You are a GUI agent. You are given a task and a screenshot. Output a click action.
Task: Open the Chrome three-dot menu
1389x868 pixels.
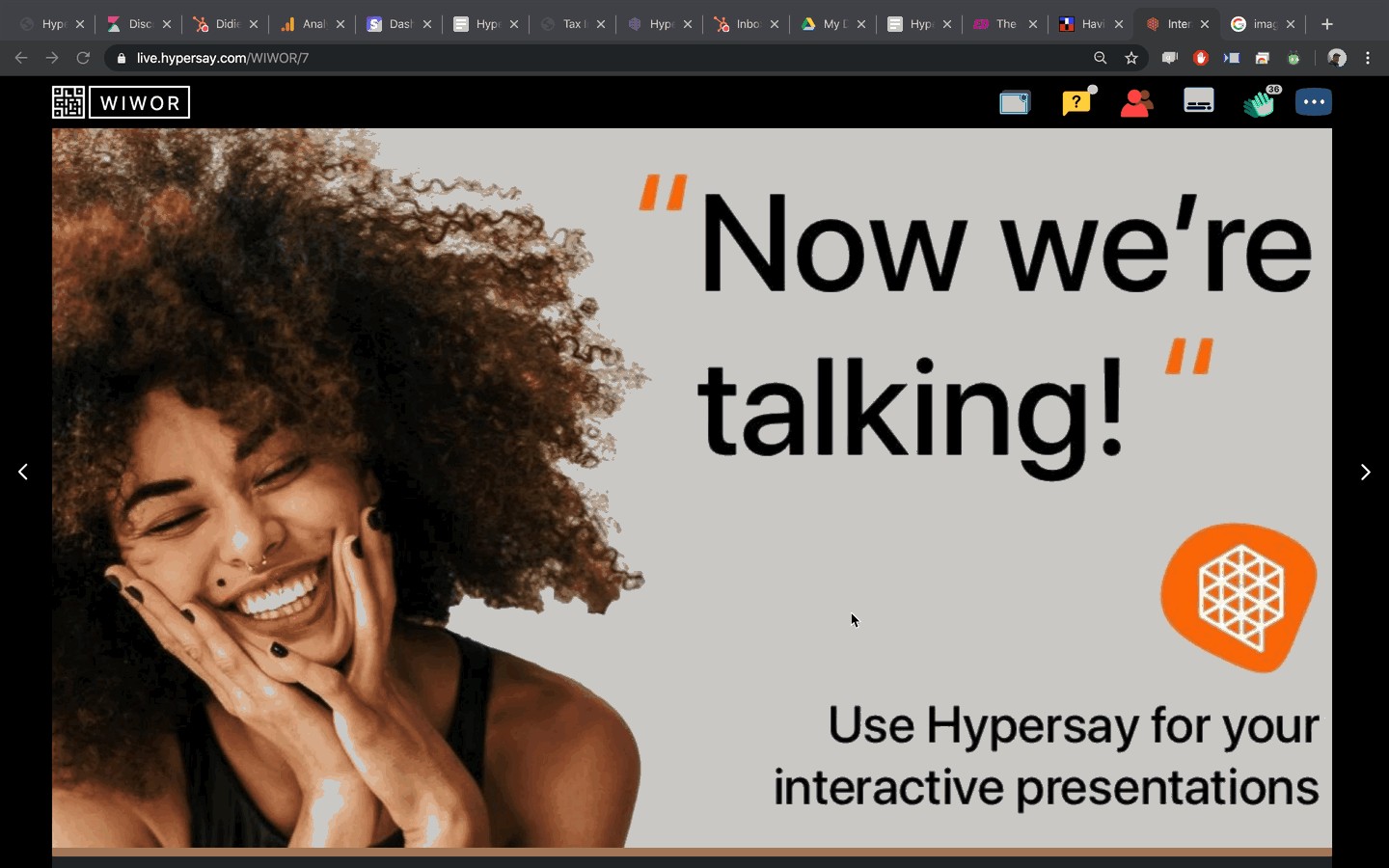1368,58
